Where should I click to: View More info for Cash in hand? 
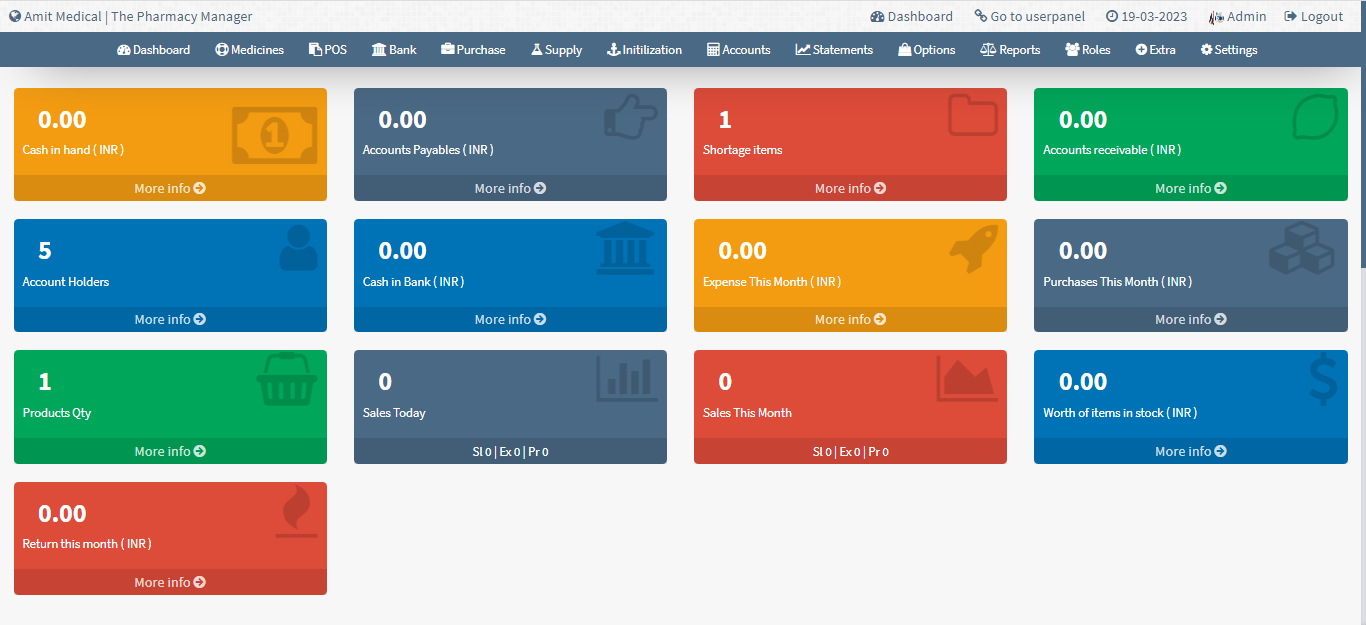pos(170,187)
